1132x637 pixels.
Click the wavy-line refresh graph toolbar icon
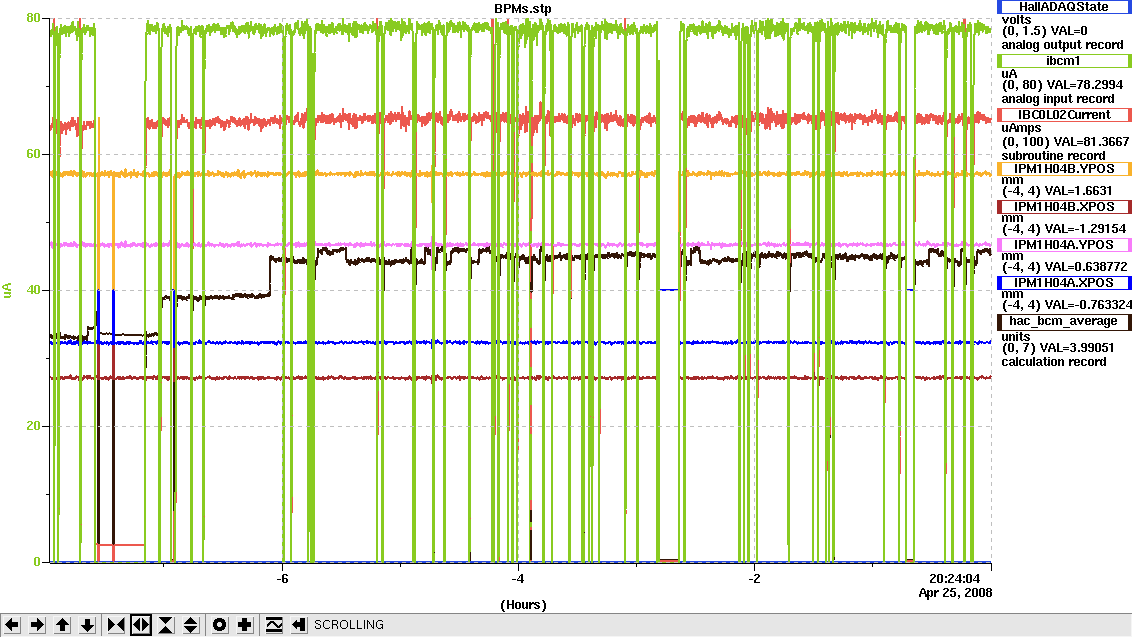point(274,625)
